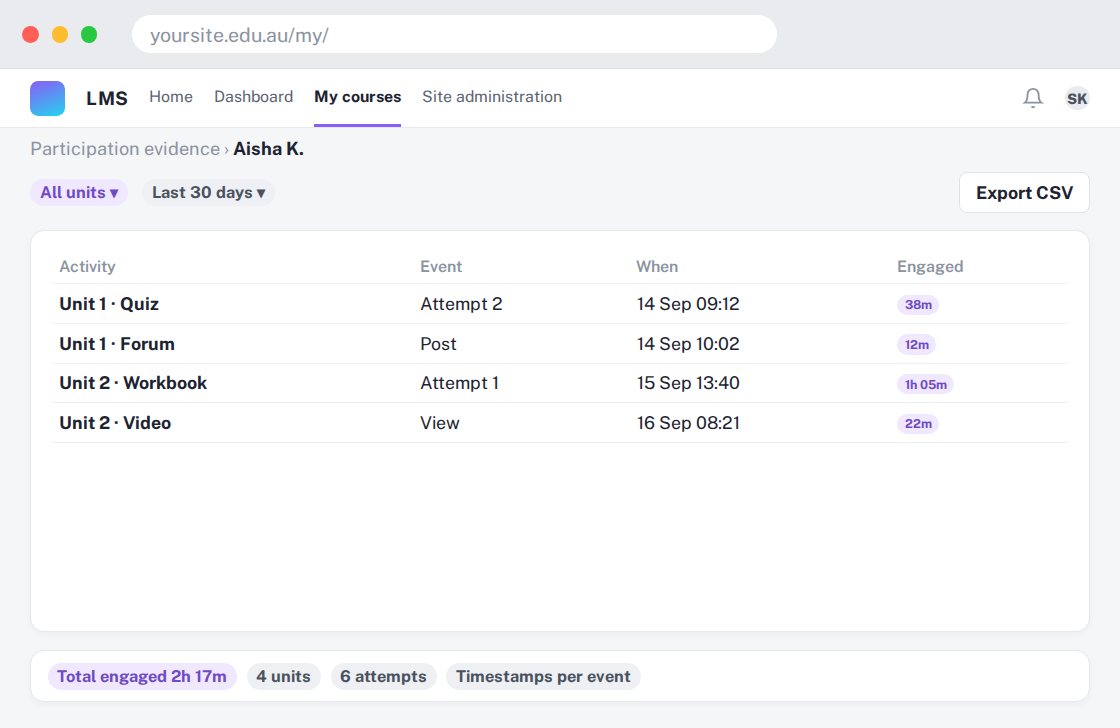Open the Unit 2 · Workbook activity
This screenshot has height=728, width=1120.
click(133, 383)
